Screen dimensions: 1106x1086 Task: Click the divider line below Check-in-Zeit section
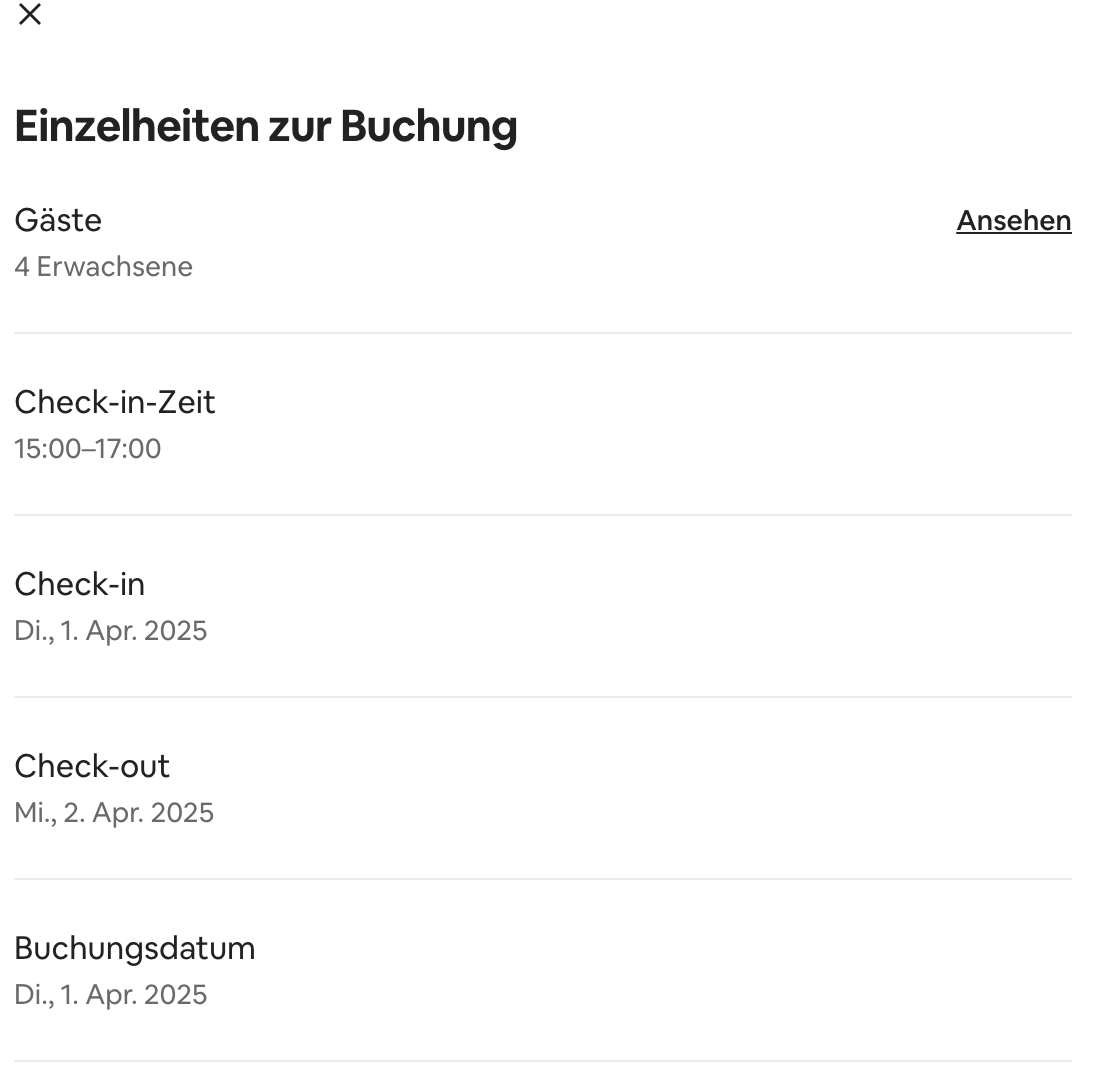tap(542, 515)
